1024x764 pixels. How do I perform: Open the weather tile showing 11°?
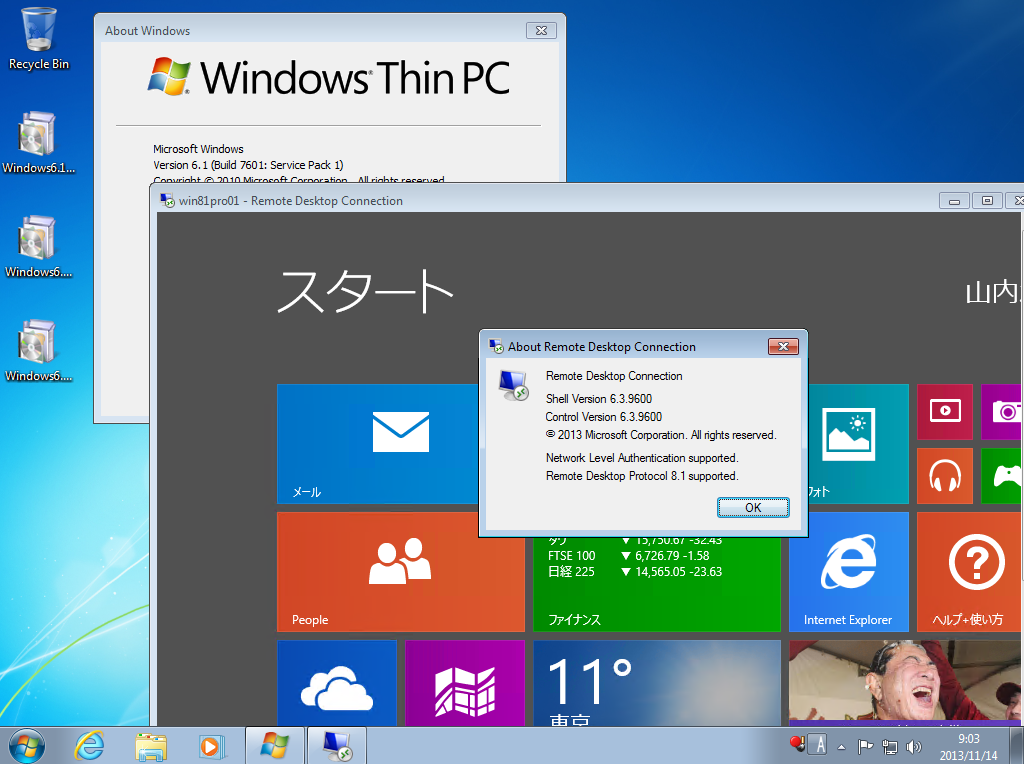coord(657,683)
